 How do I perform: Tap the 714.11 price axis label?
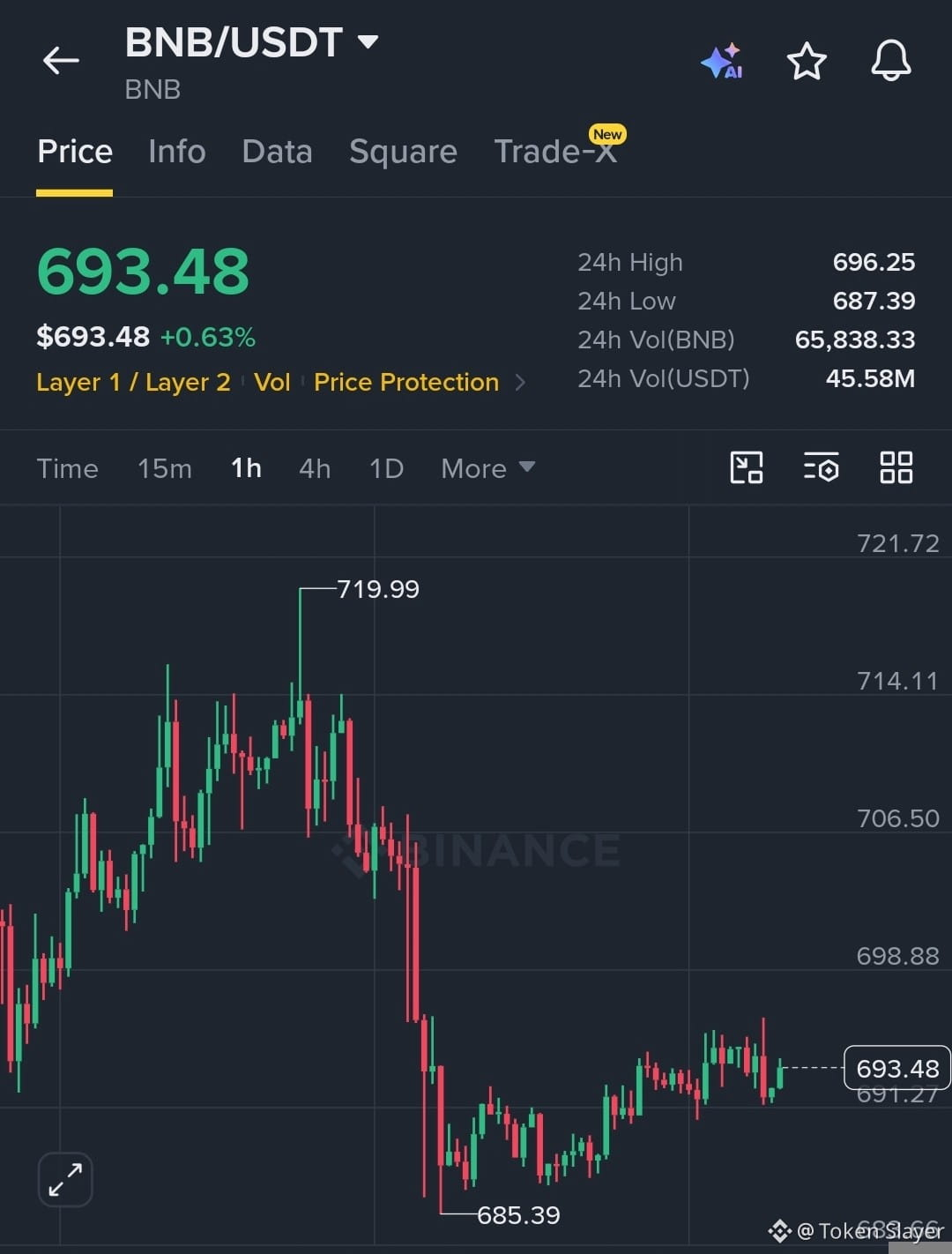897,681
